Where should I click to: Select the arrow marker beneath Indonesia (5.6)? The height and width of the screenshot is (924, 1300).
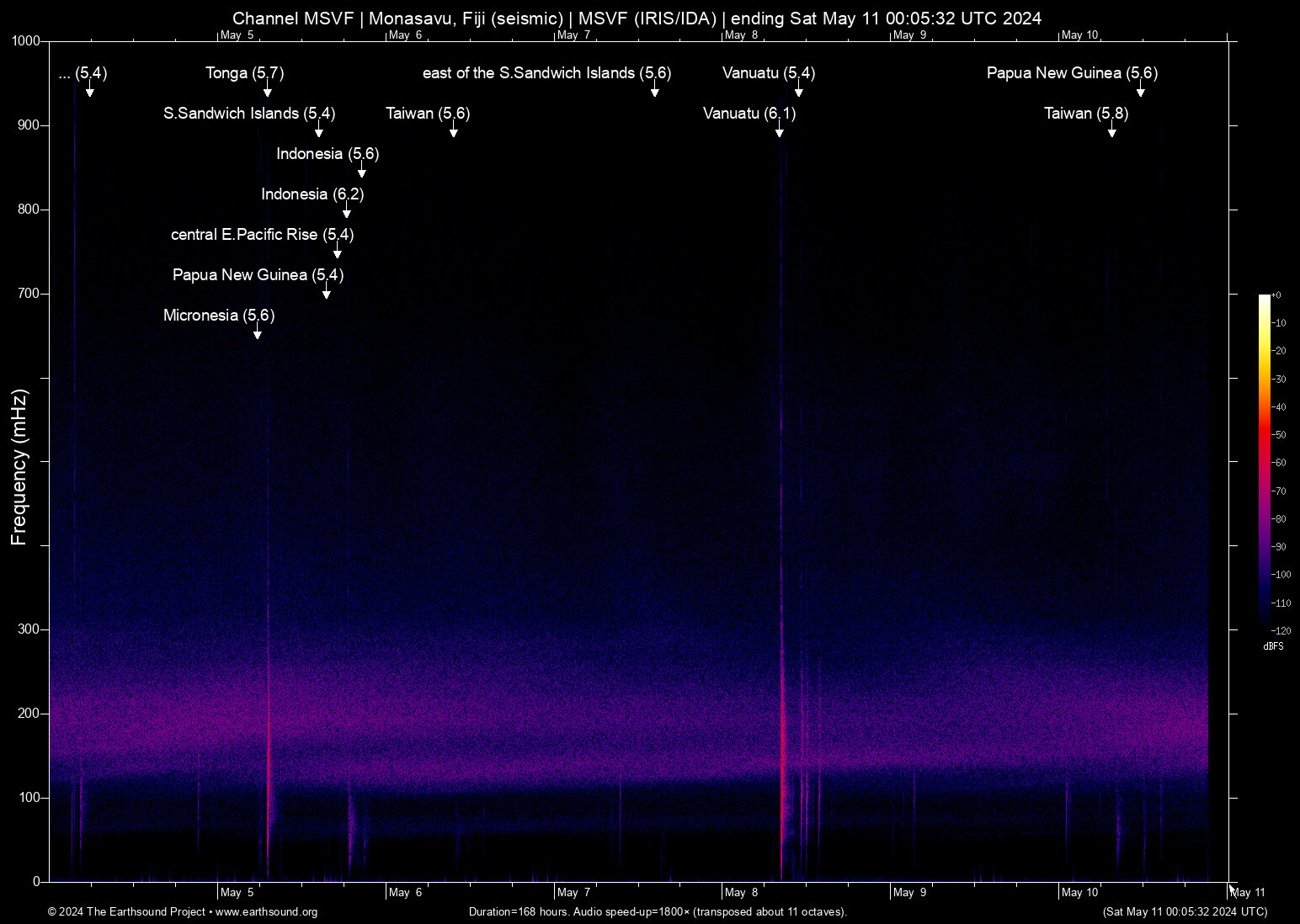[362, 170]
